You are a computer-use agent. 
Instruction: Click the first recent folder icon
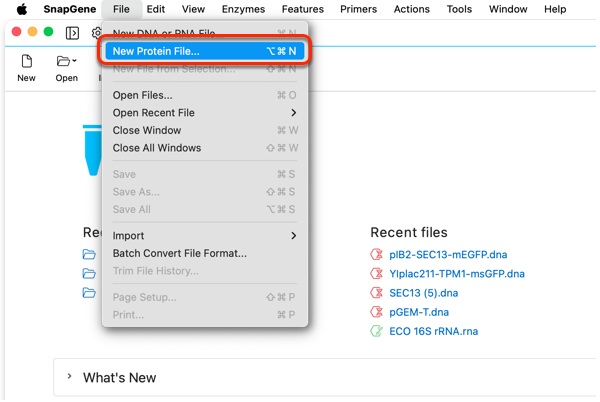[89, 254]
